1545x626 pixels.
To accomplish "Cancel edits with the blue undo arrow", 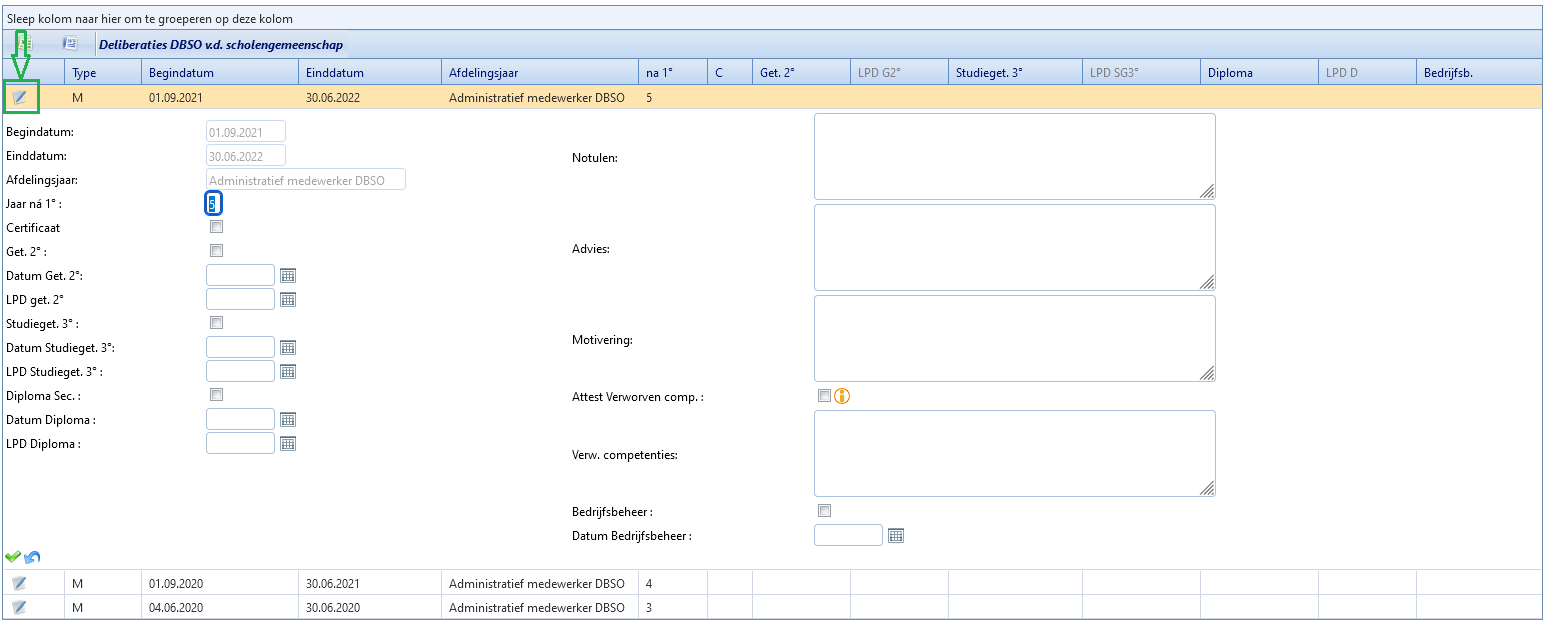I will (x=33, y=557).
